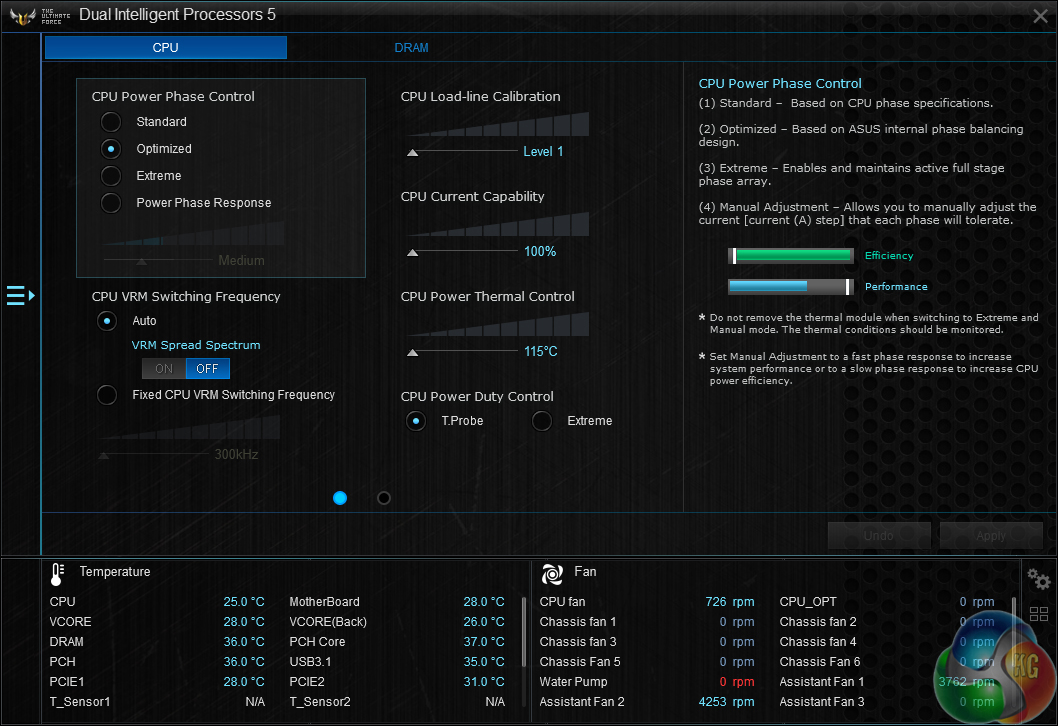
Task: Click the Efficiency bar indicator
Action: pos(789,255)
